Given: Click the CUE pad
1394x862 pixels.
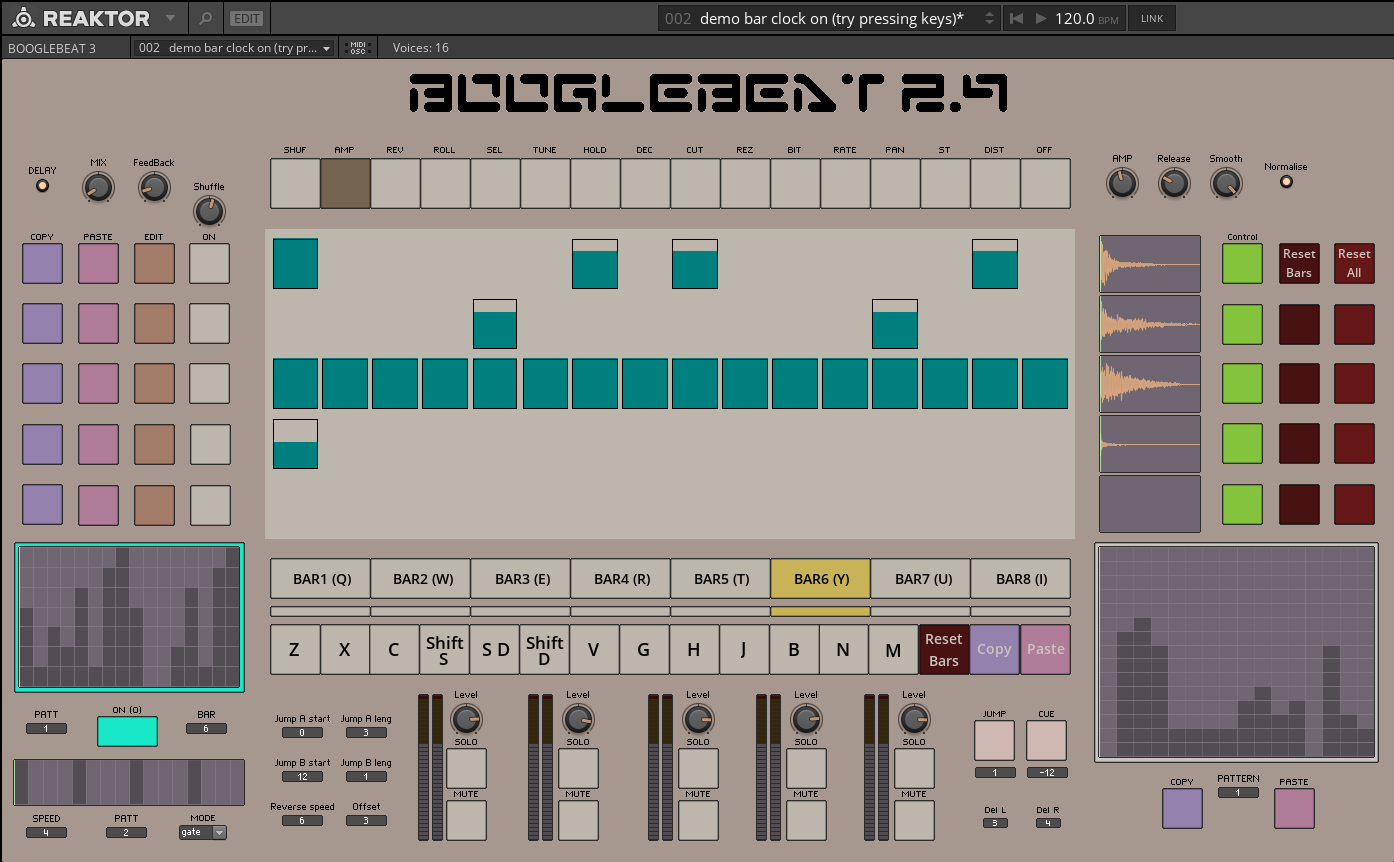Looking at the screenshot, I should (x=1046, y=741).
